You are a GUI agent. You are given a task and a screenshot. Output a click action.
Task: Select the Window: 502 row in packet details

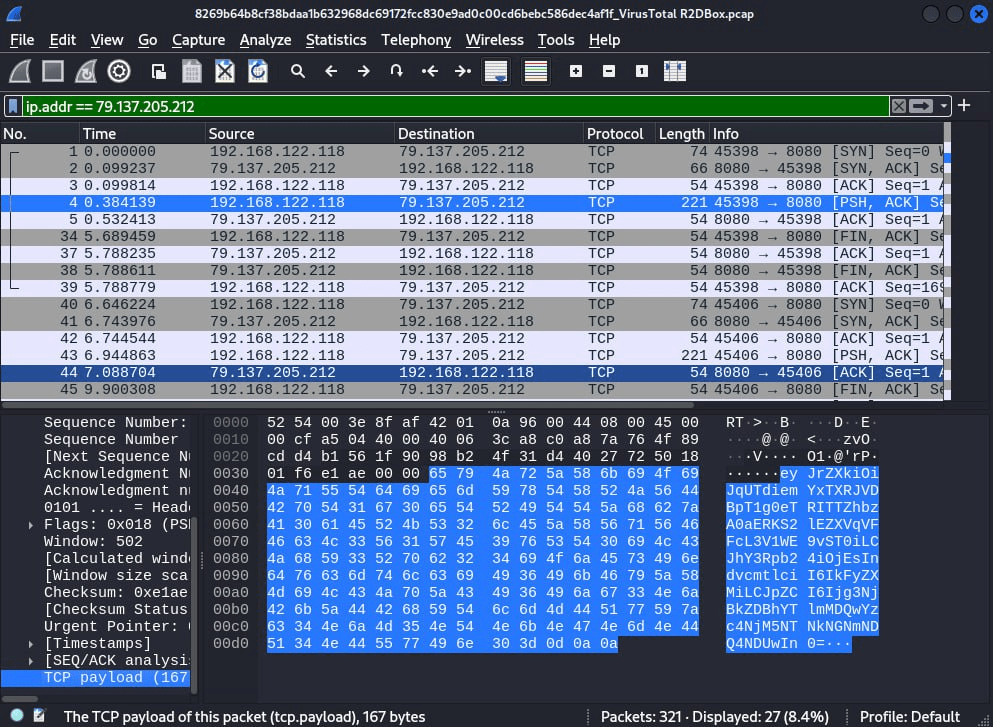pos(95,541)
